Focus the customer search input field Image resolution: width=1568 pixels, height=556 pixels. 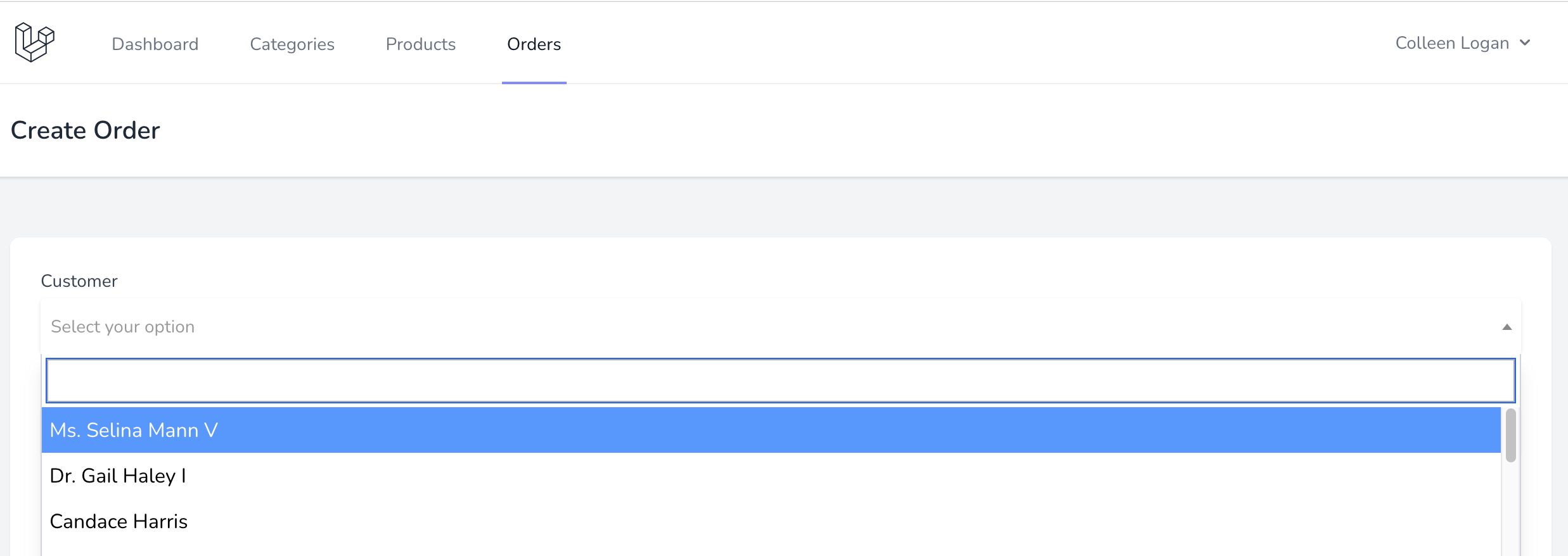tap(780, 381)
